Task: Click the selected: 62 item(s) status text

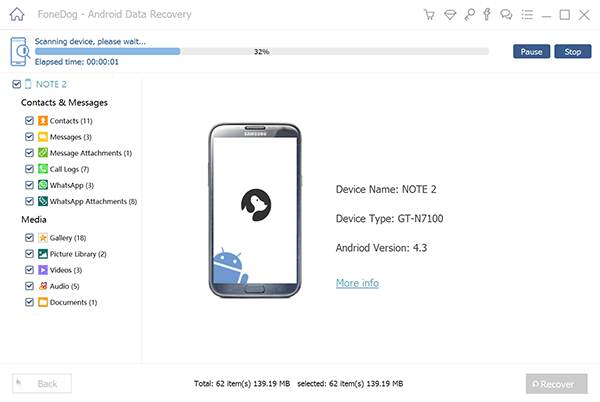Action: coord(350,384)
